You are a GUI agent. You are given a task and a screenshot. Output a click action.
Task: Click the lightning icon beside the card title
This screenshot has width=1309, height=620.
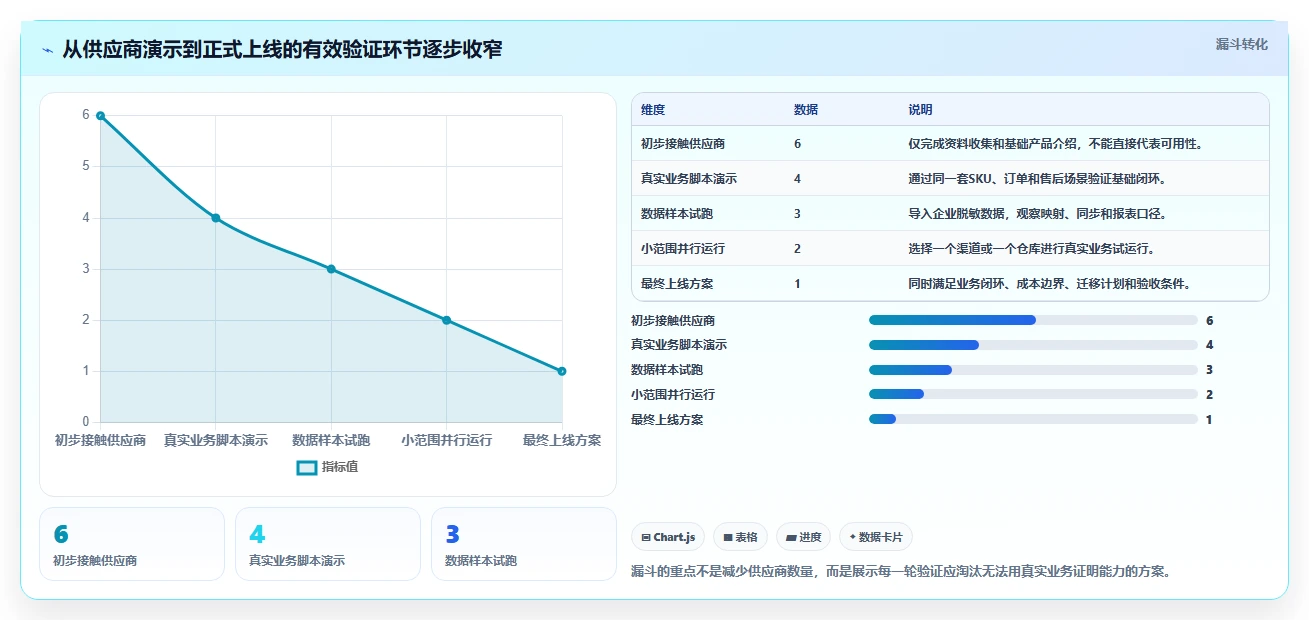47,49
